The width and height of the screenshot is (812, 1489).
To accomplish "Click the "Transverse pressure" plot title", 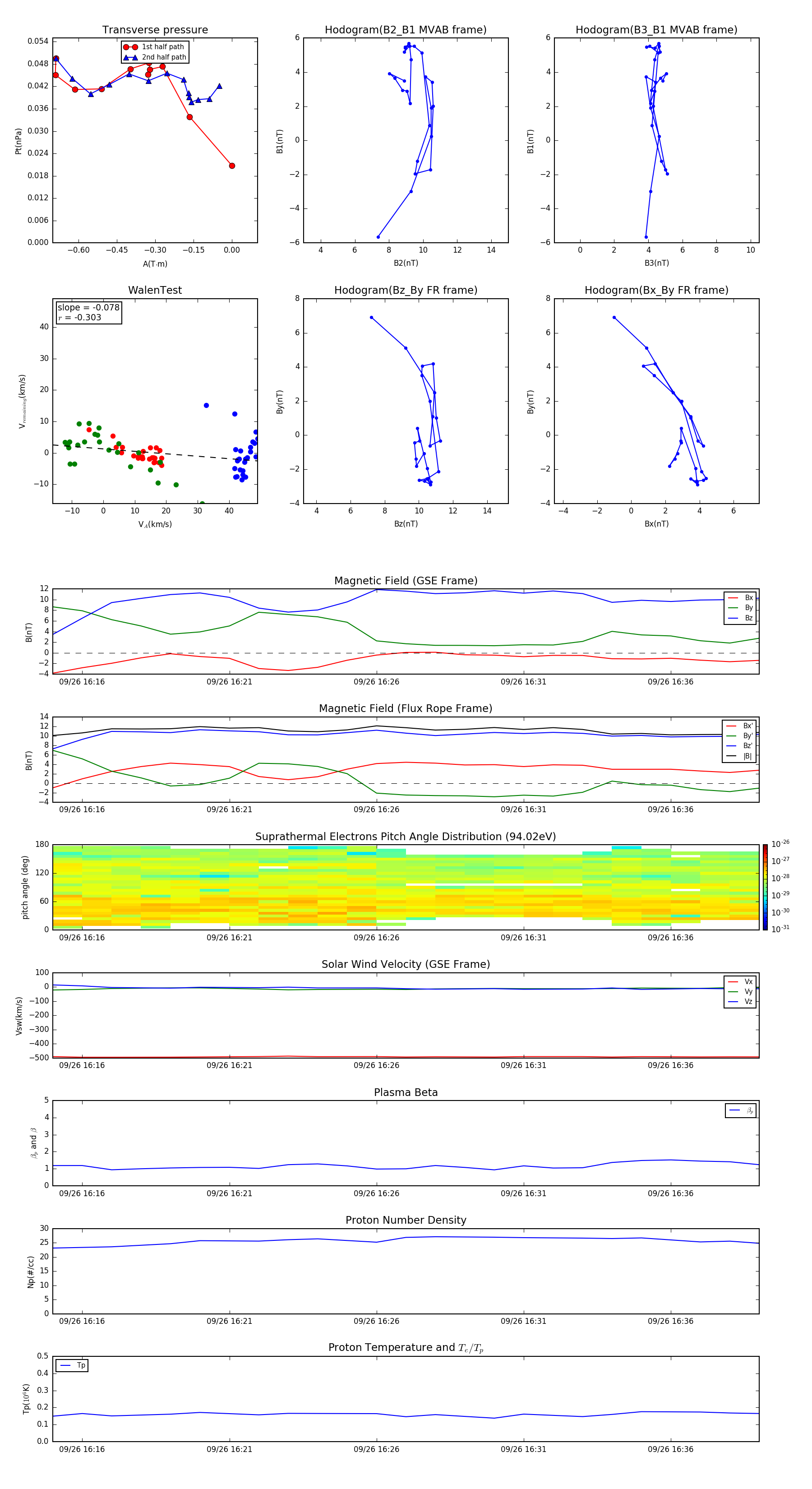I will pyautogui.click(x=155, y=29).
